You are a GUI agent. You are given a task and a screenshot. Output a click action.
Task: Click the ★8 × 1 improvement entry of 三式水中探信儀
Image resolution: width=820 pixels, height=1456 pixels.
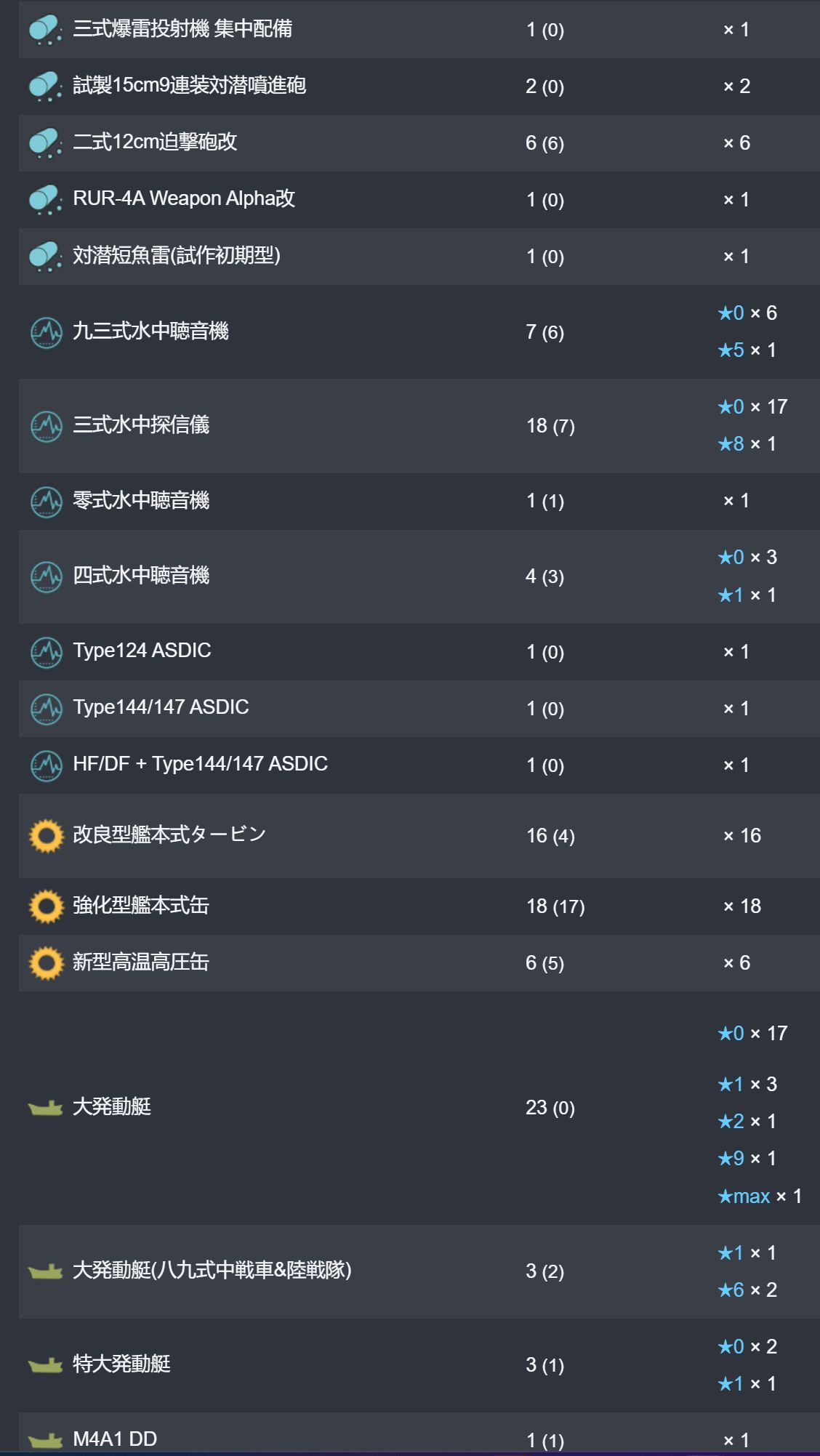tap(747, 443)
